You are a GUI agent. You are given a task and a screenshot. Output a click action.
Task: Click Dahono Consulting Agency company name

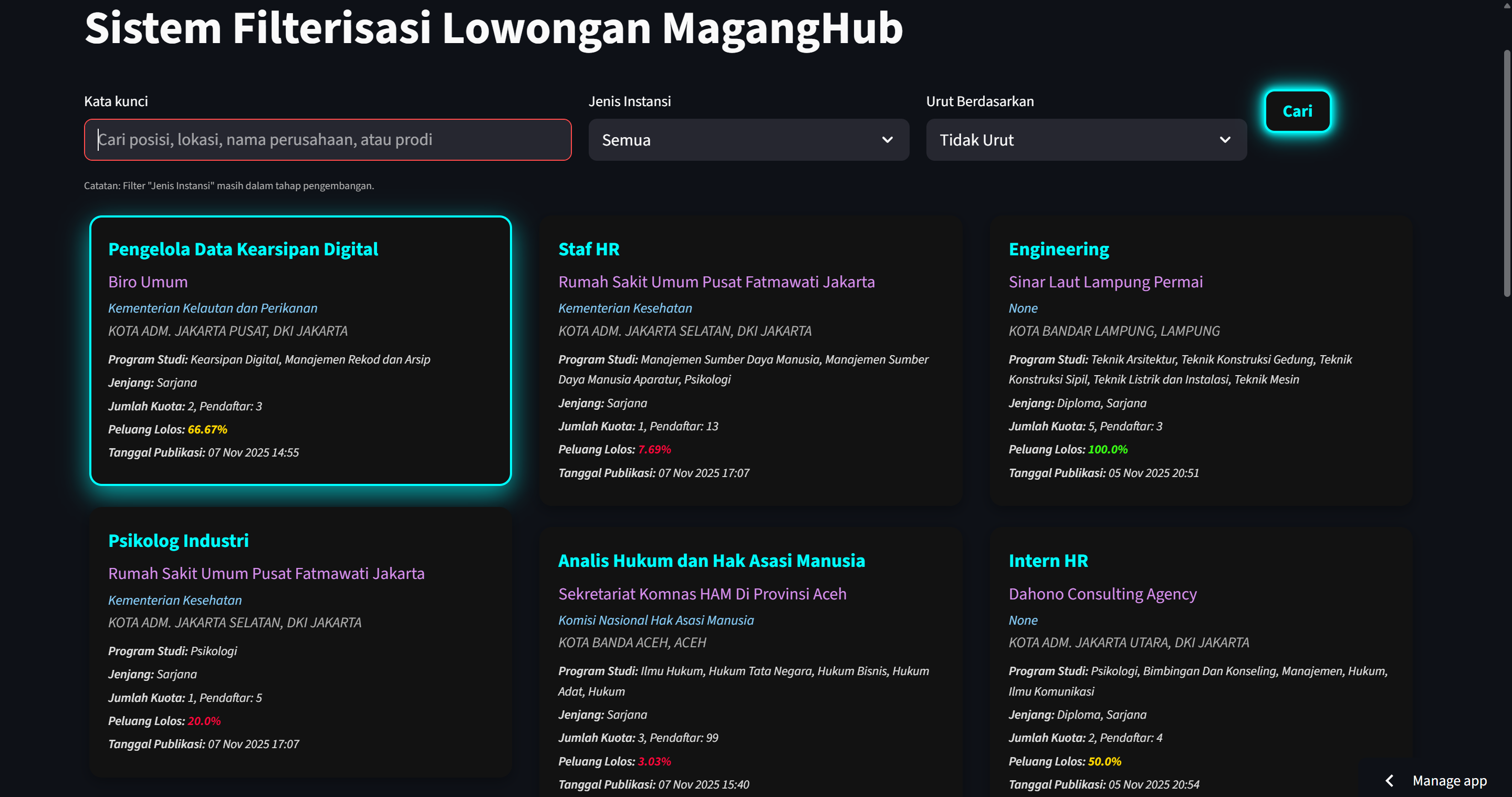point(1102,594)
